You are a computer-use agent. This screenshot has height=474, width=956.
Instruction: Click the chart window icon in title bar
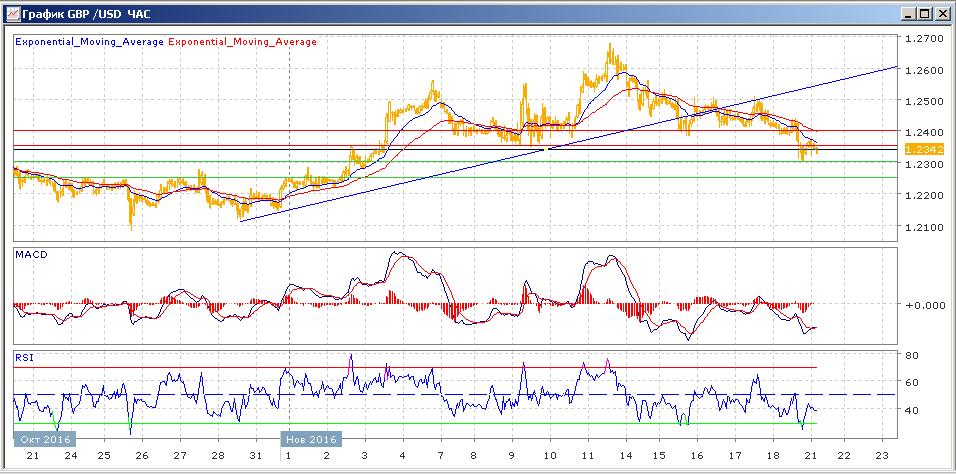pos(11,13)
